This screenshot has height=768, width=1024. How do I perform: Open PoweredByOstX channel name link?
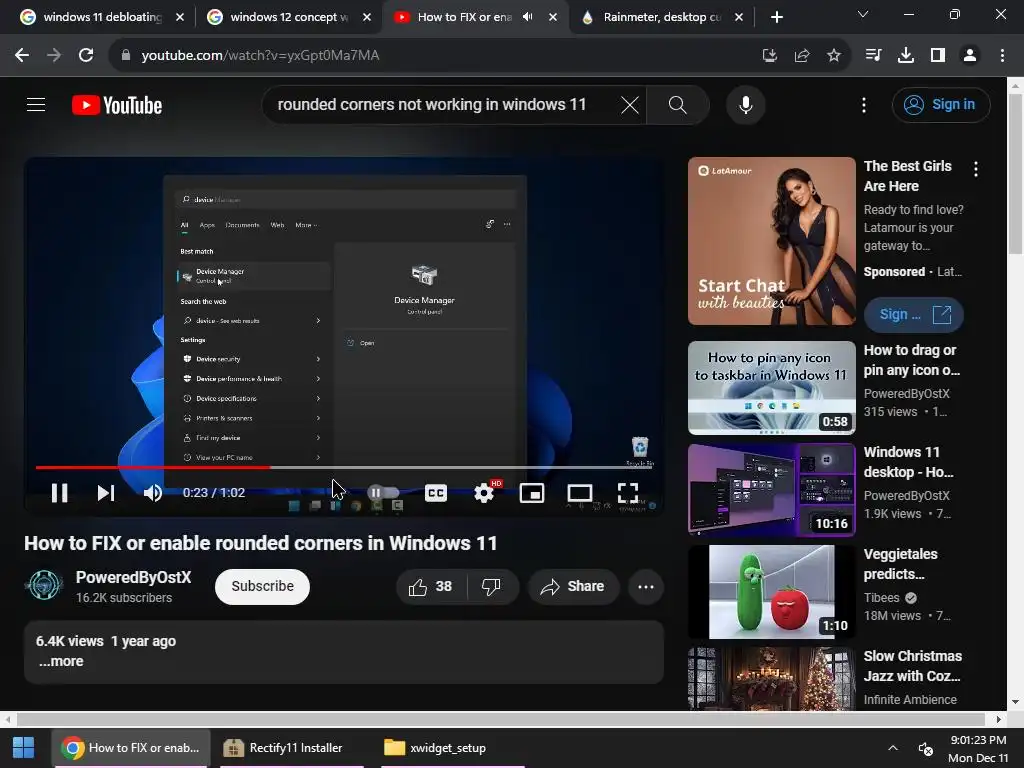click(133, 577)
